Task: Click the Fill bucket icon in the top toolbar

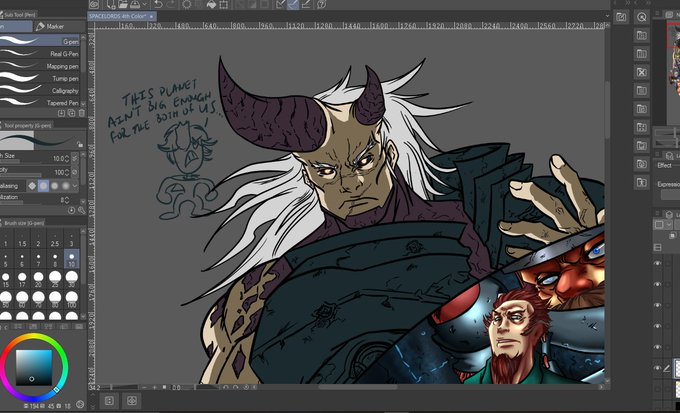Action: click(x=211, y=4)
